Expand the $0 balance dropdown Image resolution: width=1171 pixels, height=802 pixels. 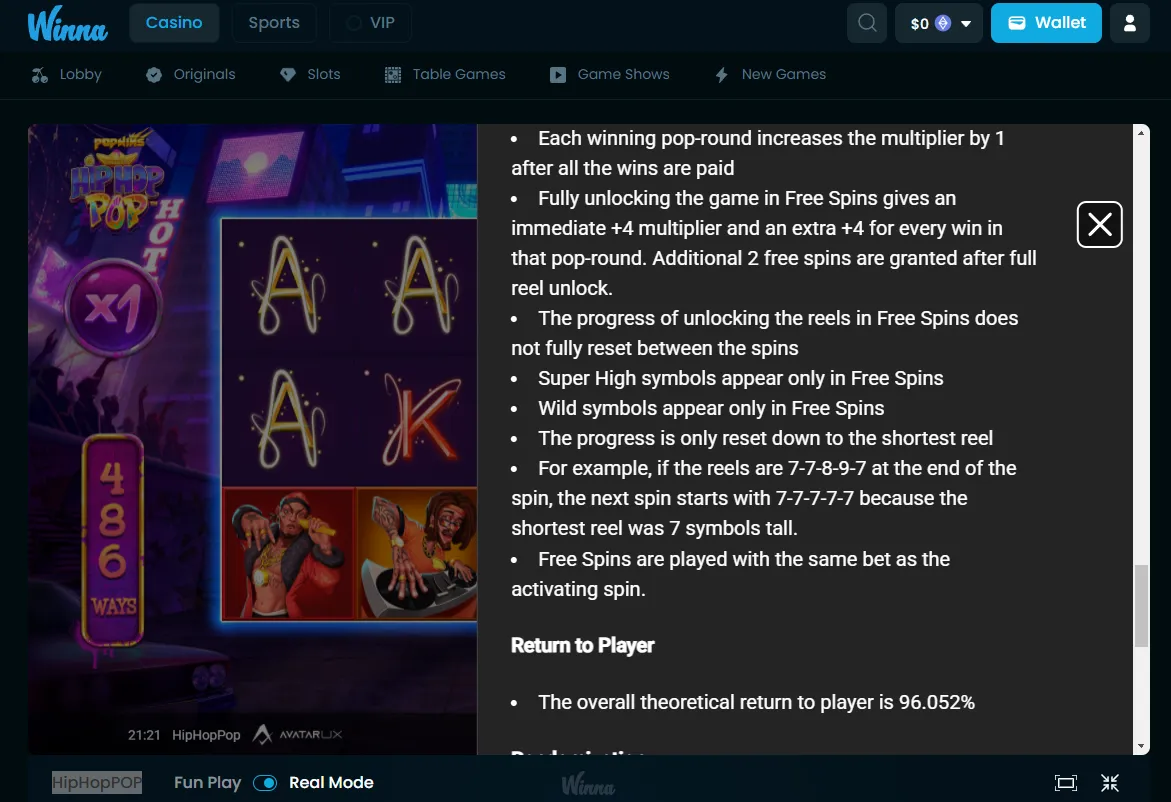(966, 24)
